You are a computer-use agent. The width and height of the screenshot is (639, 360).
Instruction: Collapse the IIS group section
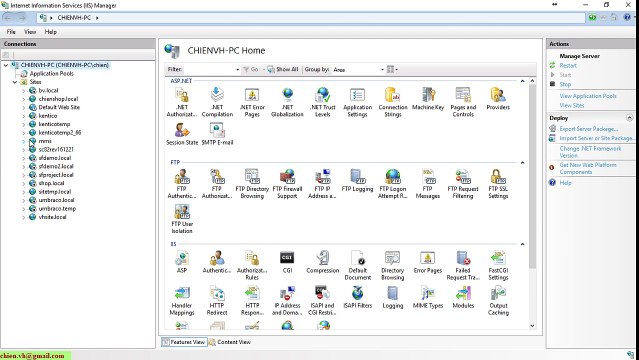point(522,244)
